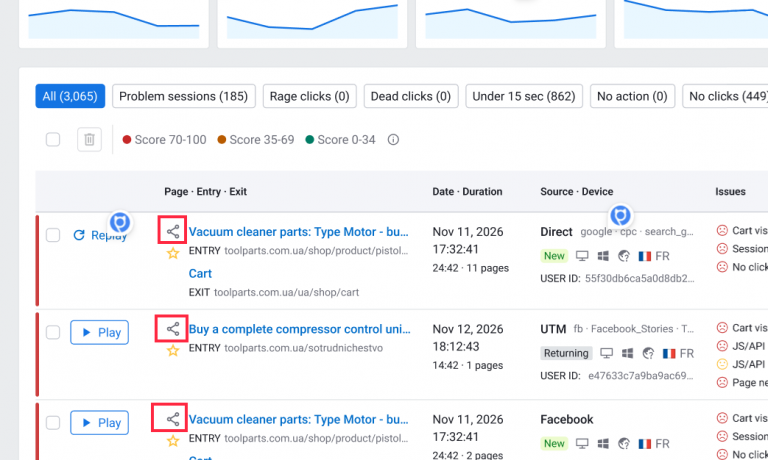Click French flag in Direct row
The width and height of the screenshot is (768, 460).
pos(645,256)
